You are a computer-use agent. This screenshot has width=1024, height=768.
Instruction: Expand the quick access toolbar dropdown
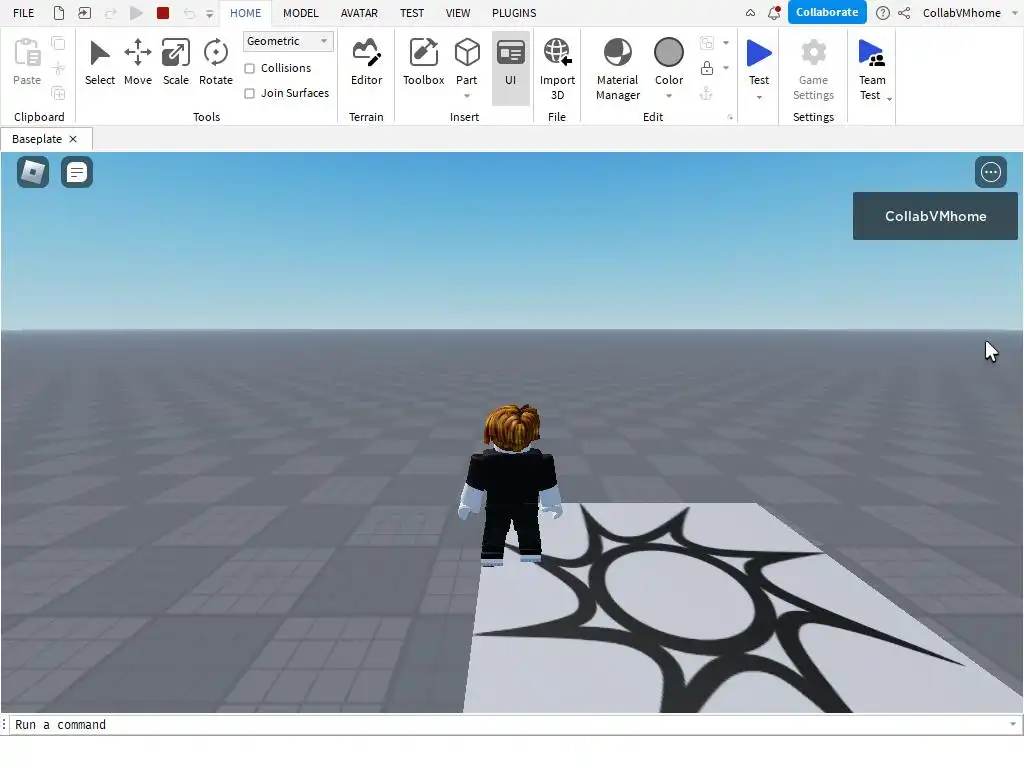210,14
